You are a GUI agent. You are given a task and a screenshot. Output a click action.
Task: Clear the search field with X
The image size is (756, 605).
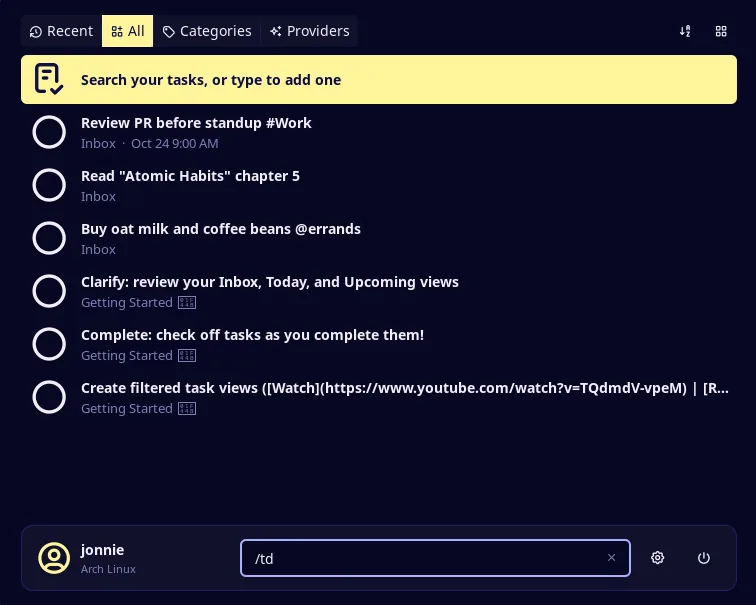[611, 558]
